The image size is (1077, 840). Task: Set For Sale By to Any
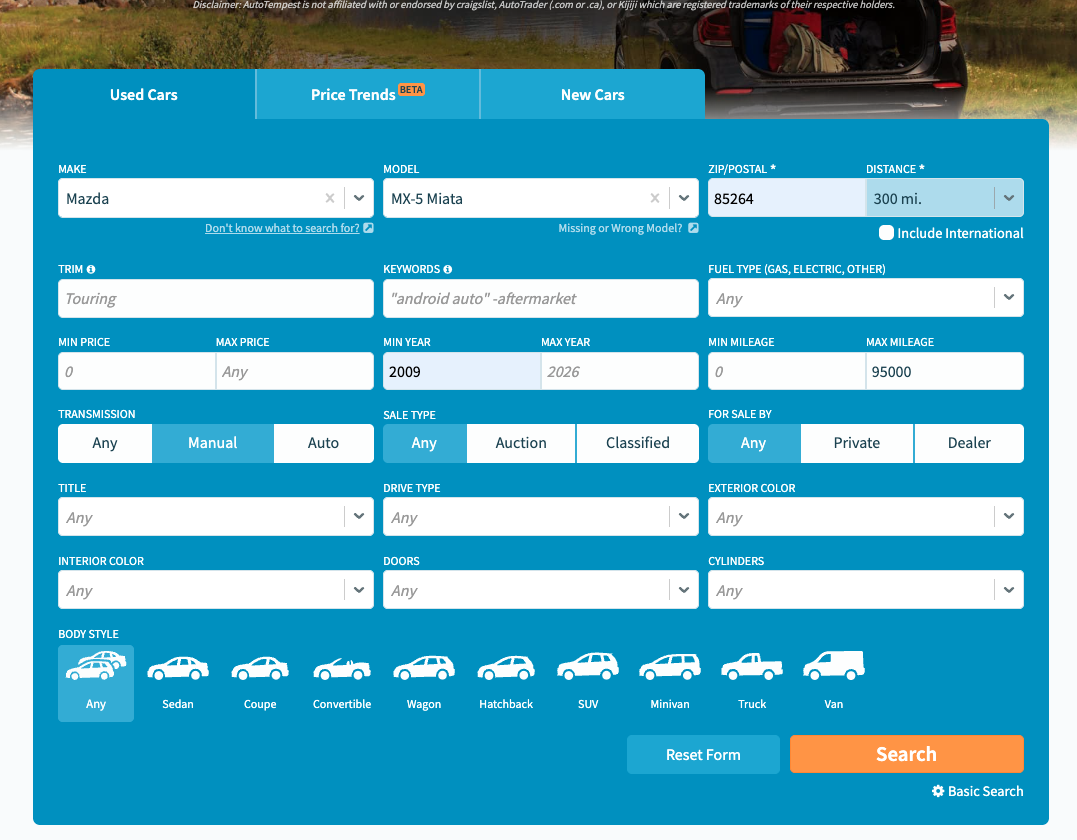(753, 443)
